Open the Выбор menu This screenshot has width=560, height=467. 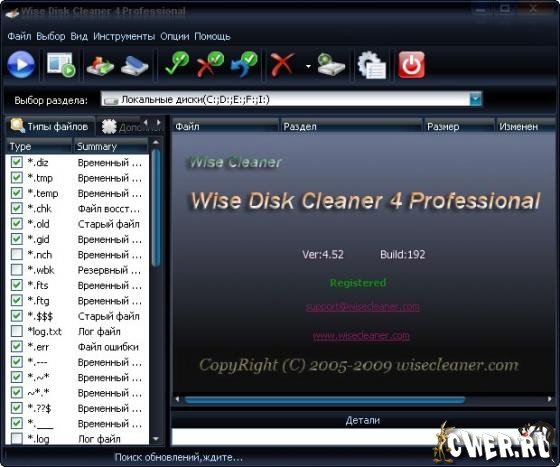[51, 36]
